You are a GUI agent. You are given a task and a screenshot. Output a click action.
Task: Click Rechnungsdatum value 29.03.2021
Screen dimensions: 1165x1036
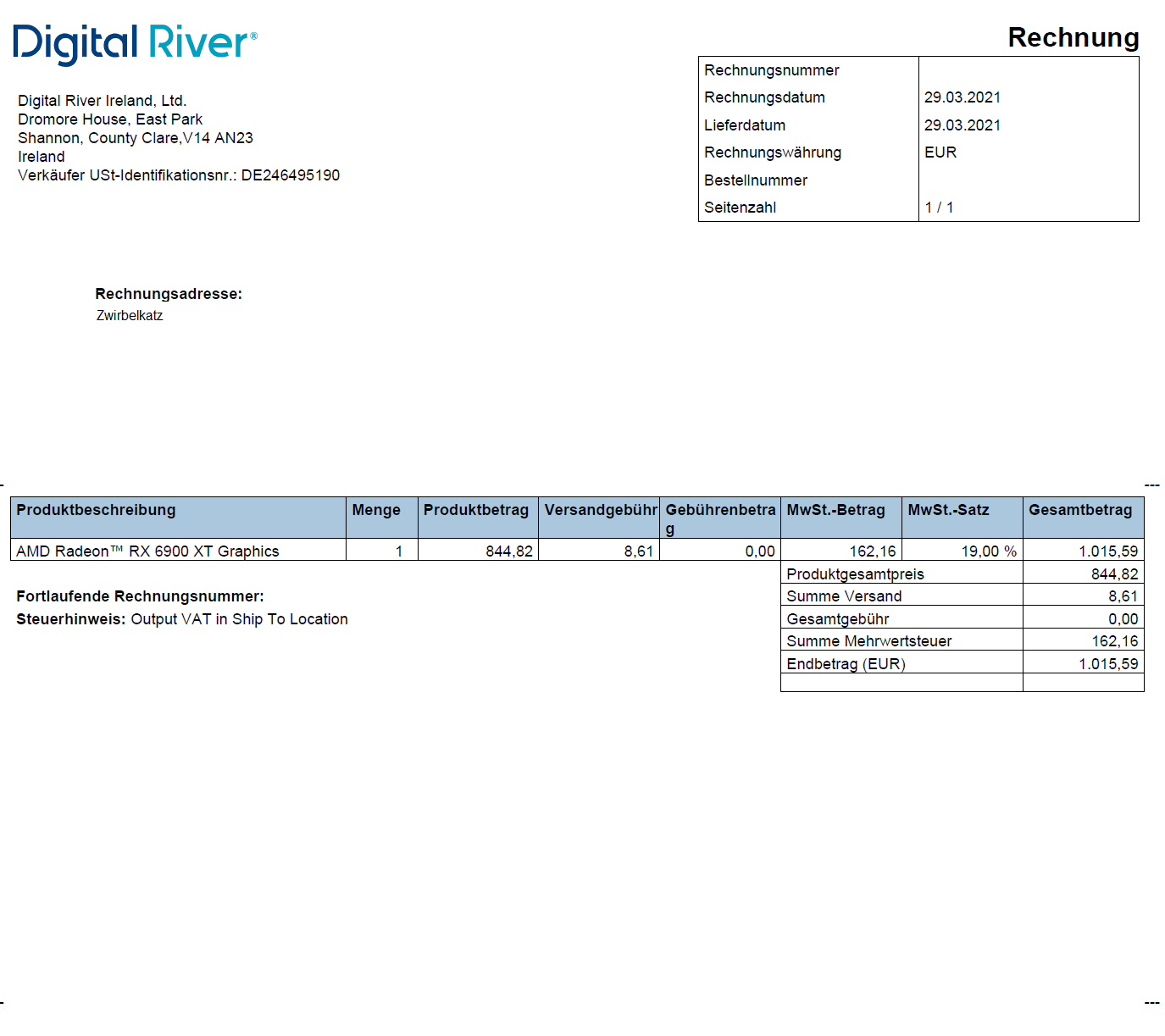(963, 97)
